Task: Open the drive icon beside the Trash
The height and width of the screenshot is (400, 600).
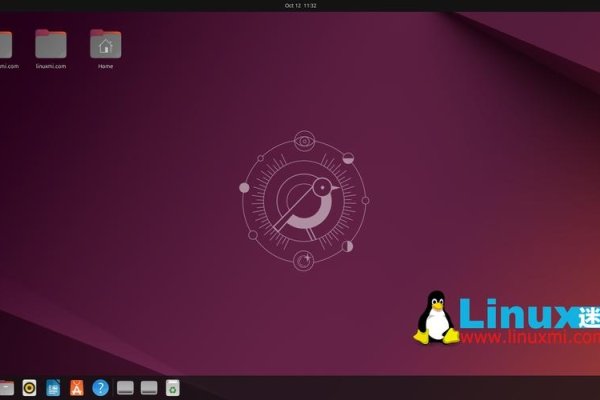Action: 149,388
